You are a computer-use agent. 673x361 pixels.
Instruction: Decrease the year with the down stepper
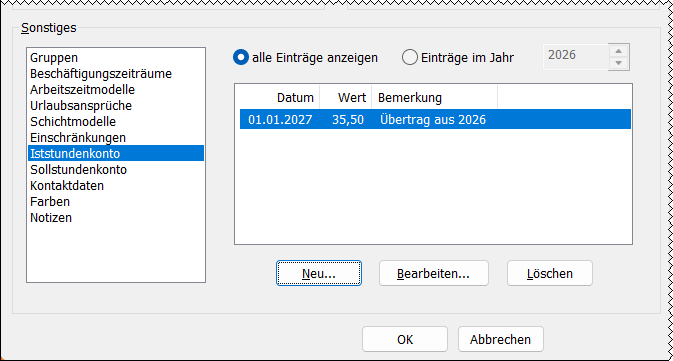point(618,63)
